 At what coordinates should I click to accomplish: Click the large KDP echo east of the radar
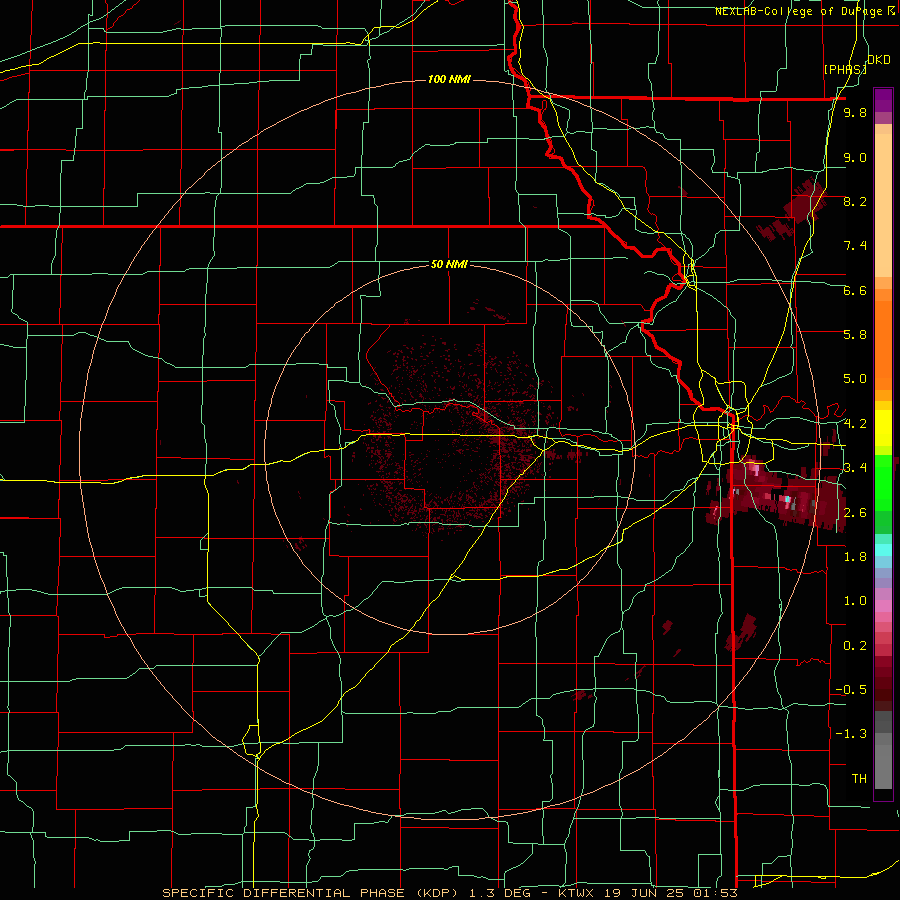pos(775,495)
